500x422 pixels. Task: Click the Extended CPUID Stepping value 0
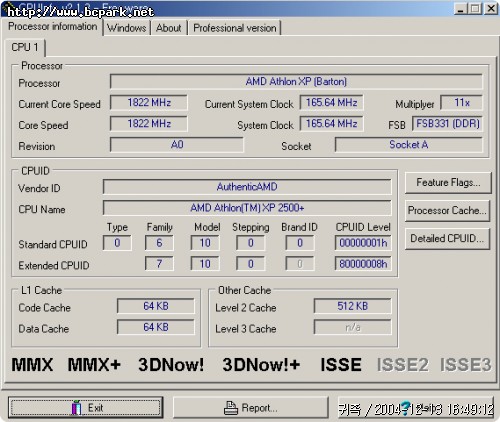click(x=251, y=264)
